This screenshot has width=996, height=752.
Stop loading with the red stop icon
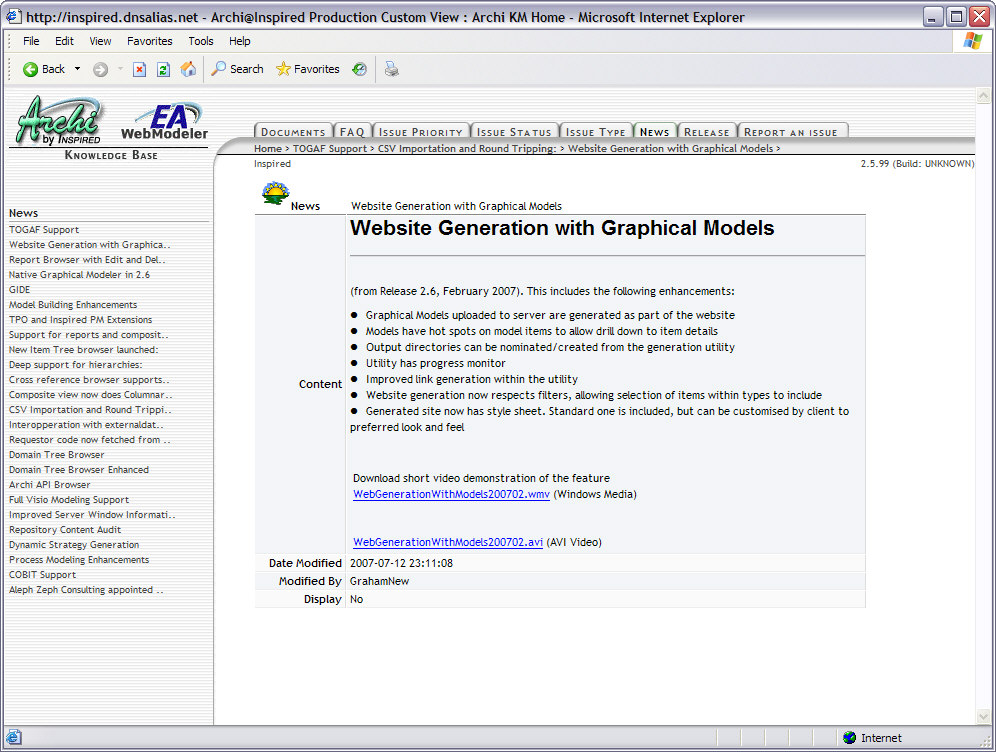click(x=139, y=69)
